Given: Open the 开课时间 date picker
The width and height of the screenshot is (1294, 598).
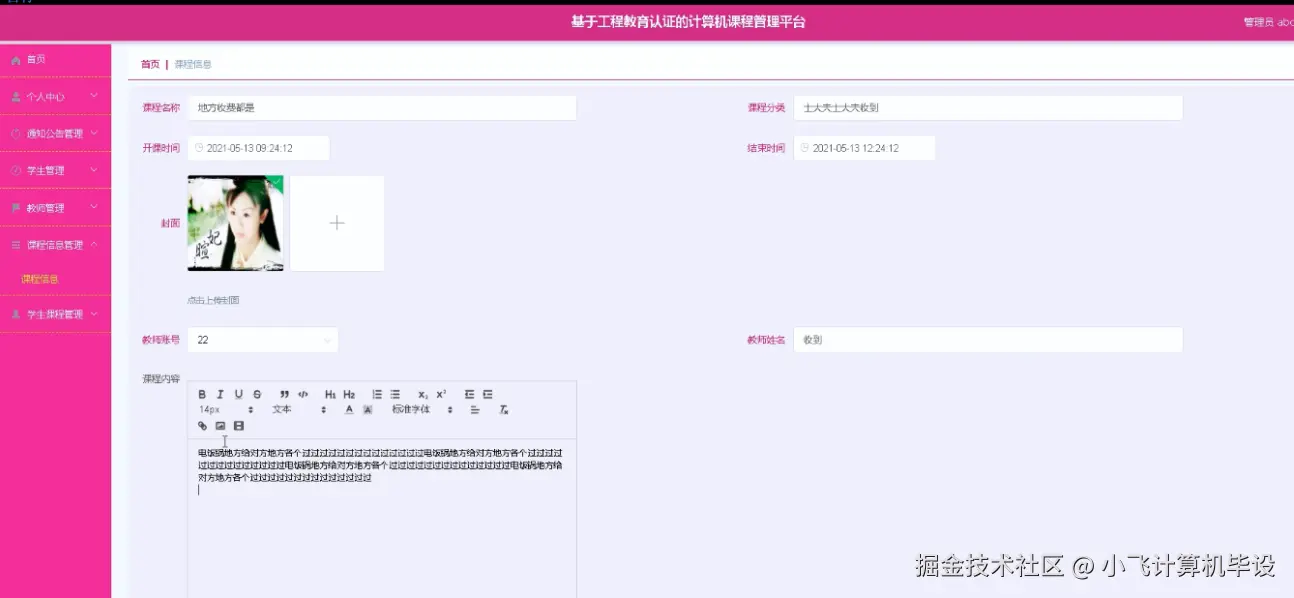Looking at the screenshot, I should pos(259,148).
